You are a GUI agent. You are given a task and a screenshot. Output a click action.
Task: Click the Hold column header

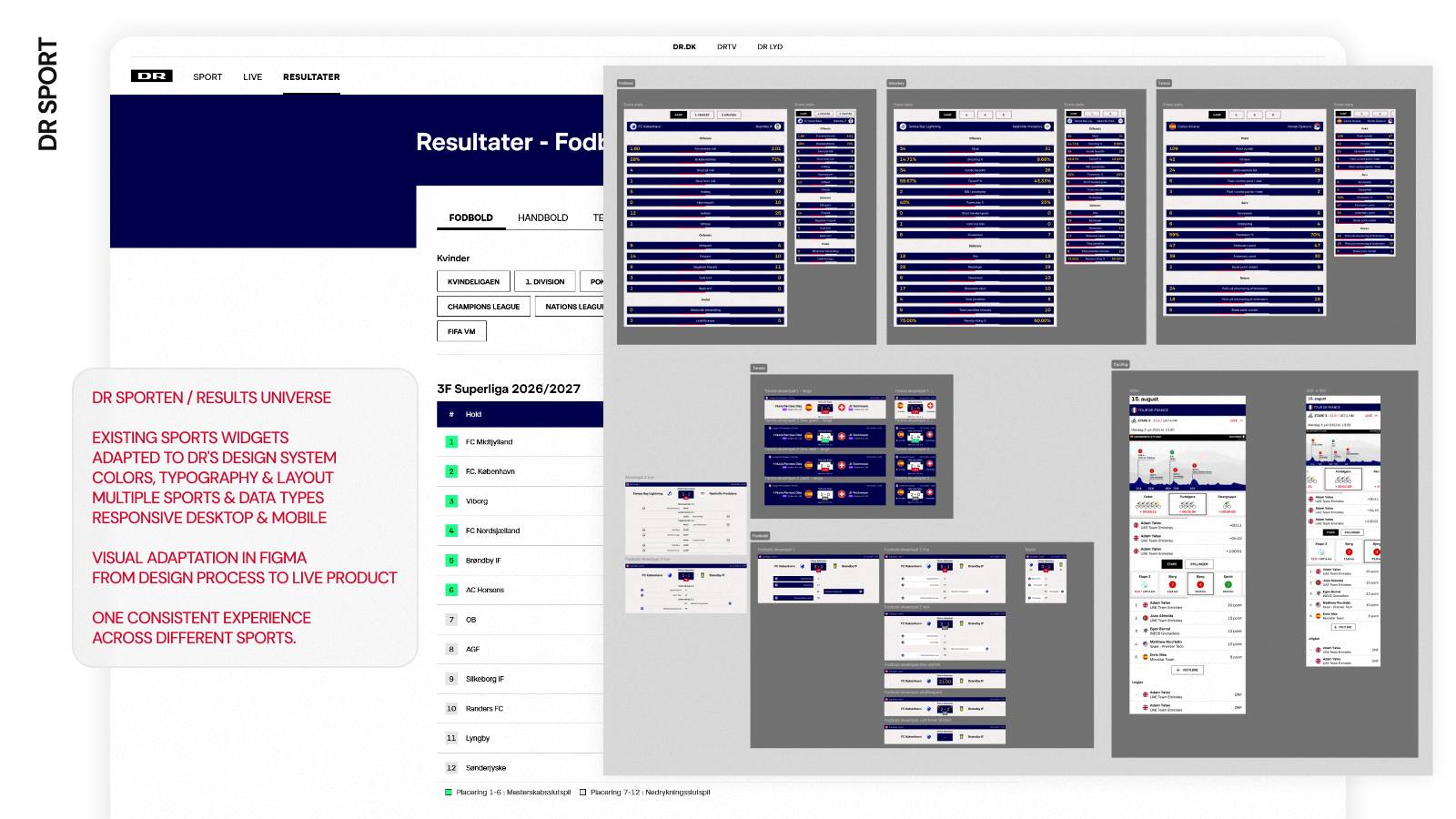pos(474,414)
